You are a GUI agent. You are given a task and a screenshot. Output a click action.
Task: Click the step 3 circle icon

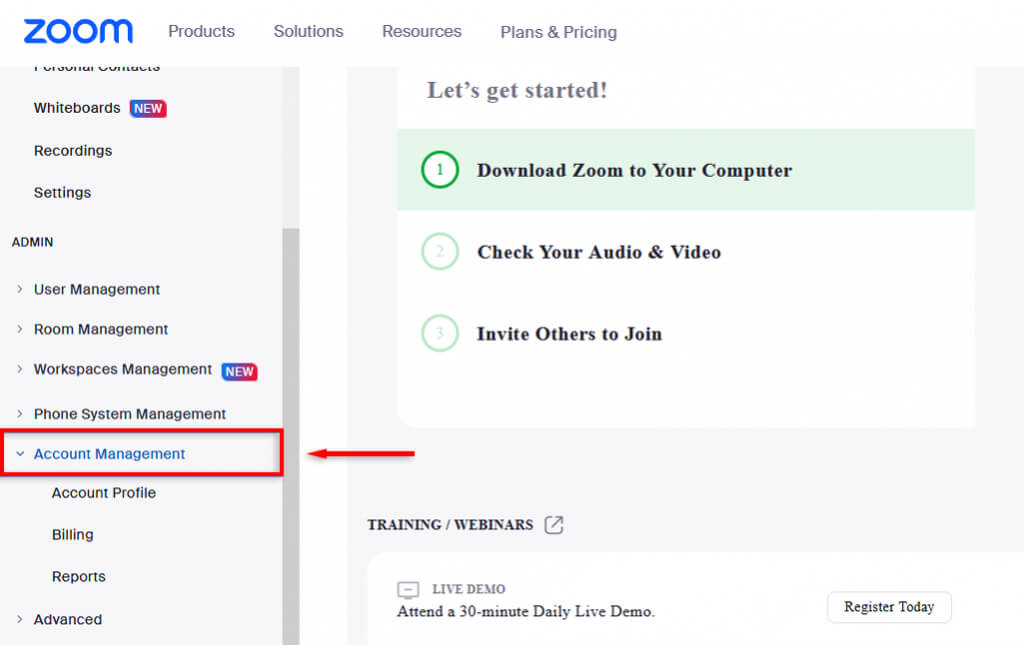tap(440, 334)
